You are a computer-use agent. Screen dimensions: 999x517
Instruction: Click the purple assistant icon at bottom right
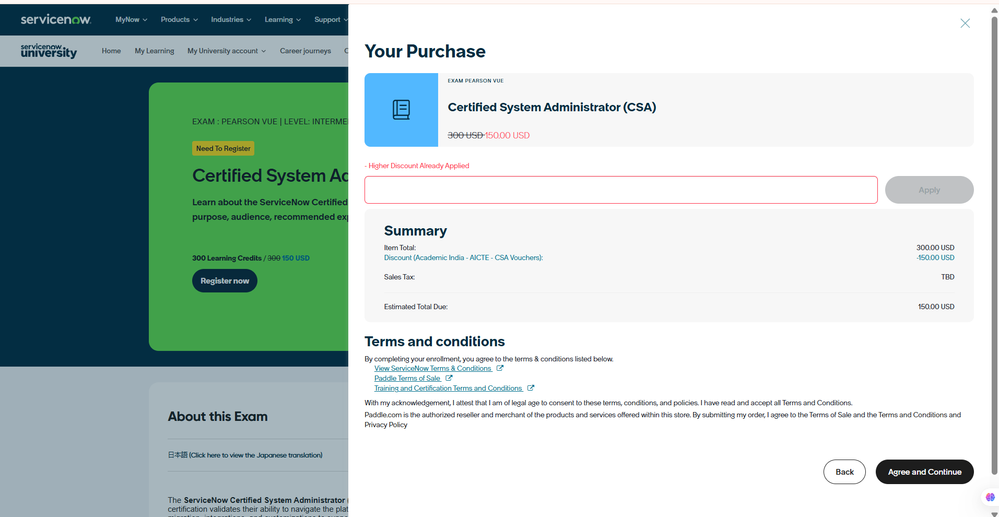point(989,497)
